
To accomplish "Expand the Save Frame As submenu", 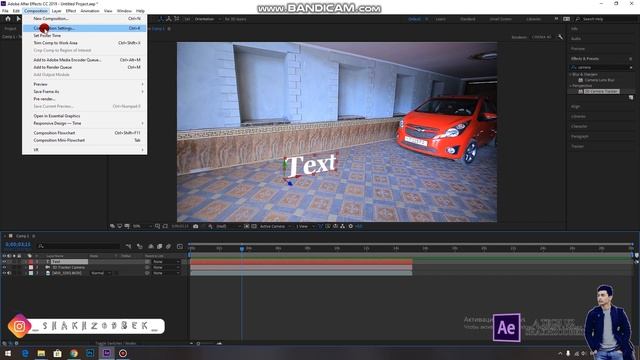I will 84,91.
